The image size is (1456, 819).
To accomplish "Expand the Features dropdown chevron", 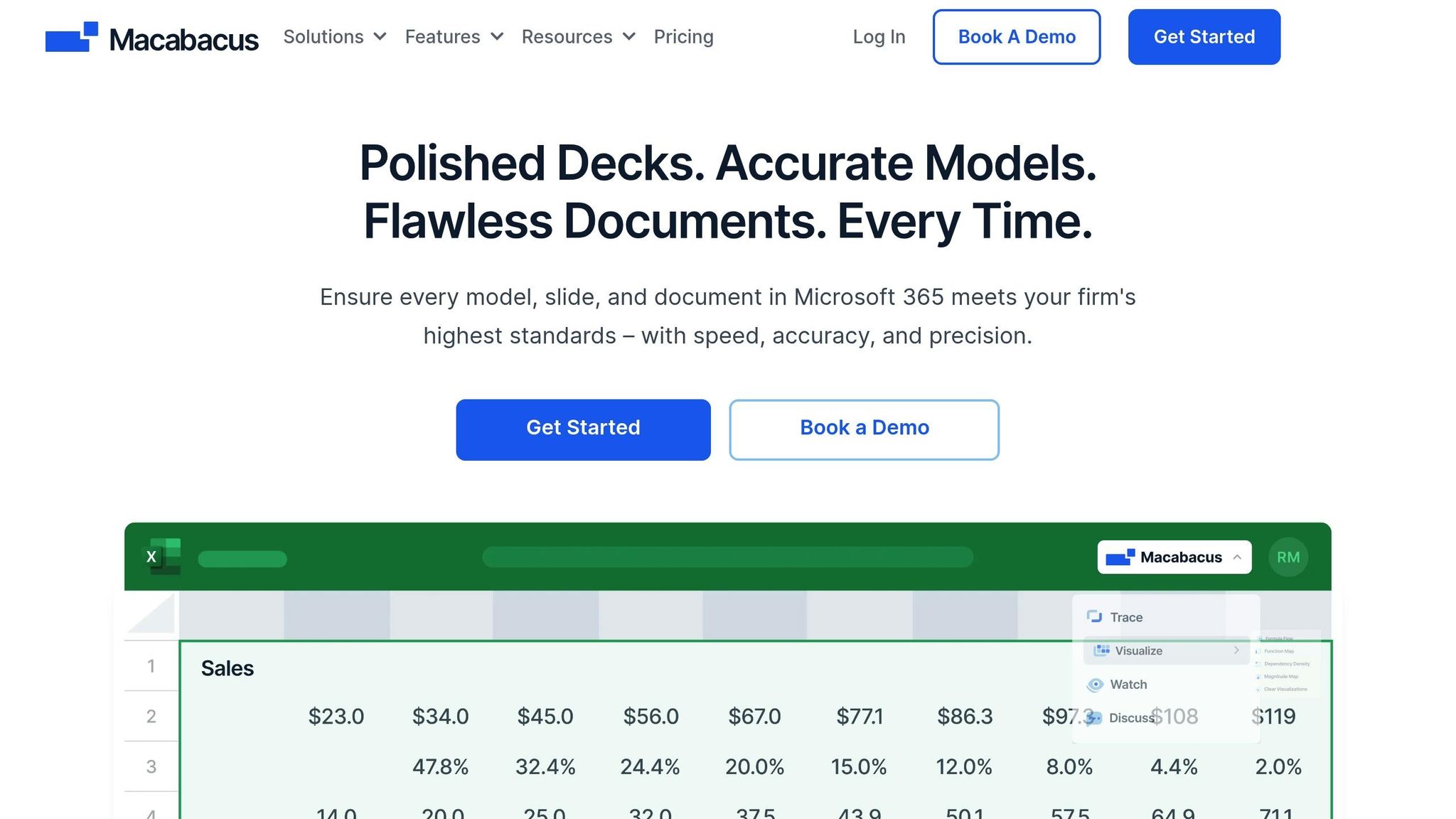I will click(497, 37).
